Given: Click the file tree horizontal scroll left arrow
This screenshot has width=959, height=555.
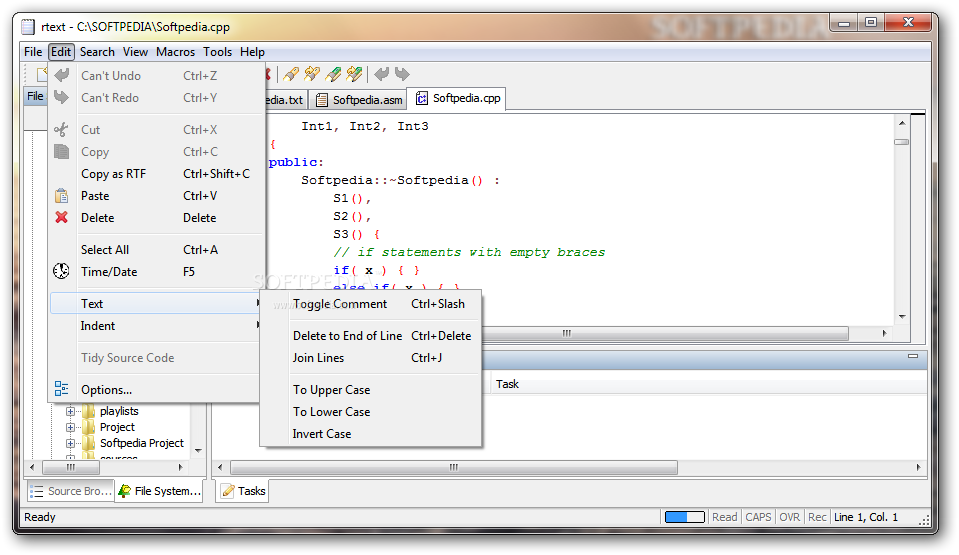Looking at the screenshot, I should [32, 467].
